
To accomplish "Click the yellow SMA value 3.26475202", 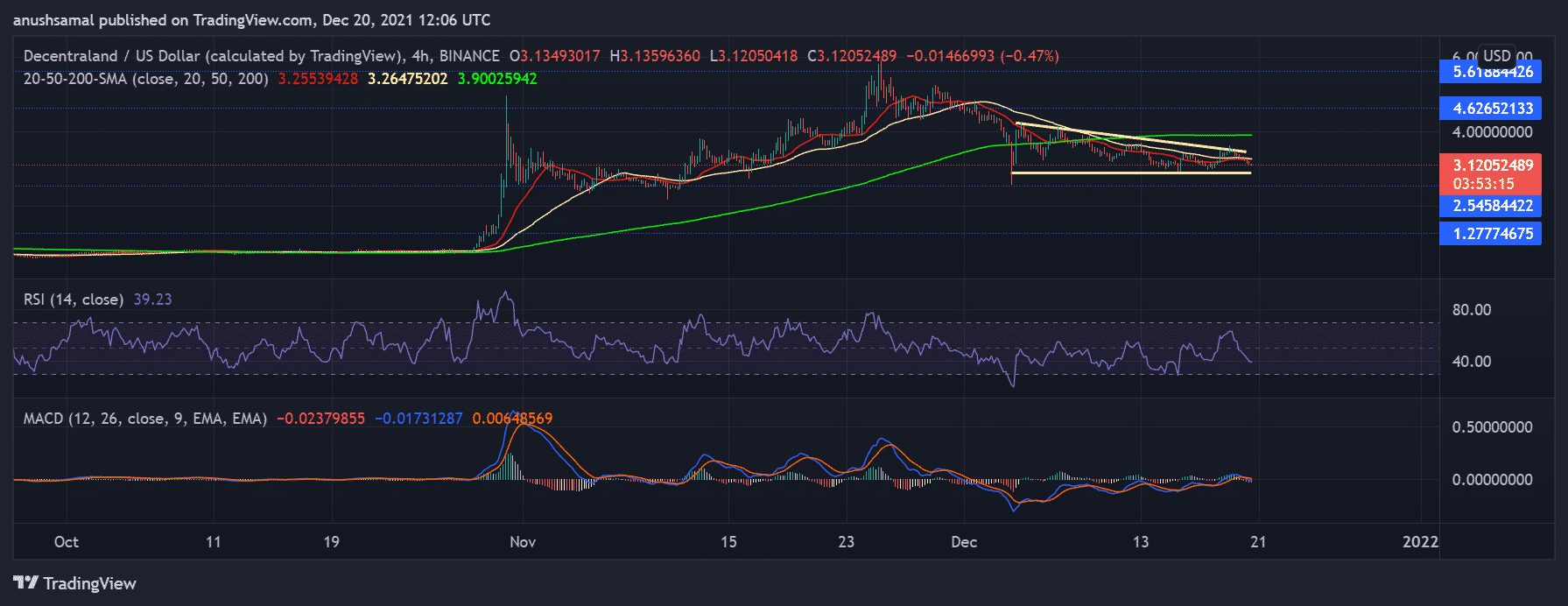I will point(407,79).
